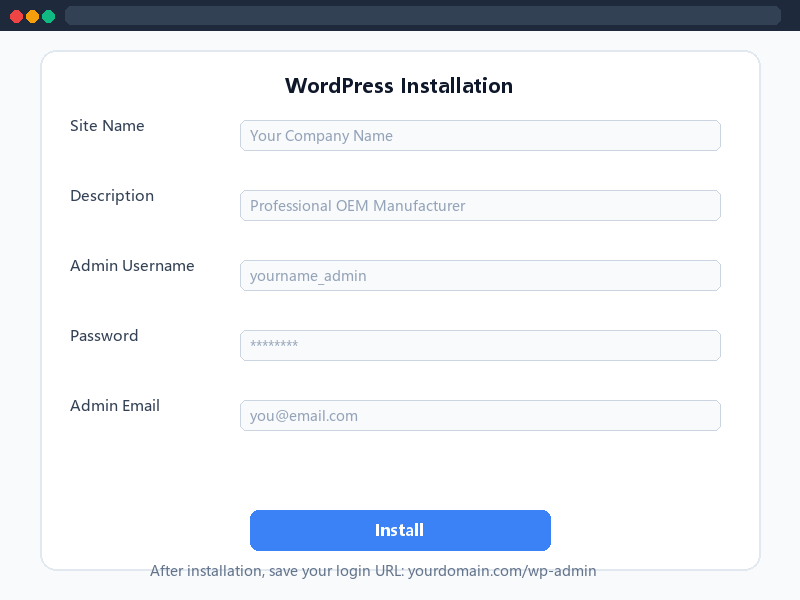
Task: Focus the browser address bar
Action: pos(422,15)
